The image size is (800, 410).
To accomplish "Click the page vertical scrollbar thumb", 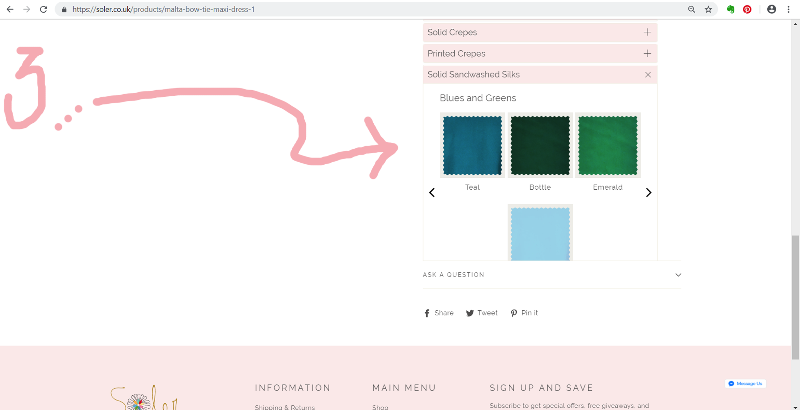I will pos(795,297).
